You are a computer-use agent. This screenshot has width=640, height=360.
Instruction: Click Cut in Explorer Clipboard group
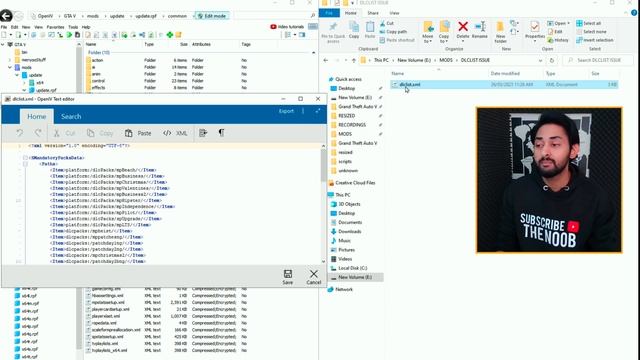(x=387, y=23)
